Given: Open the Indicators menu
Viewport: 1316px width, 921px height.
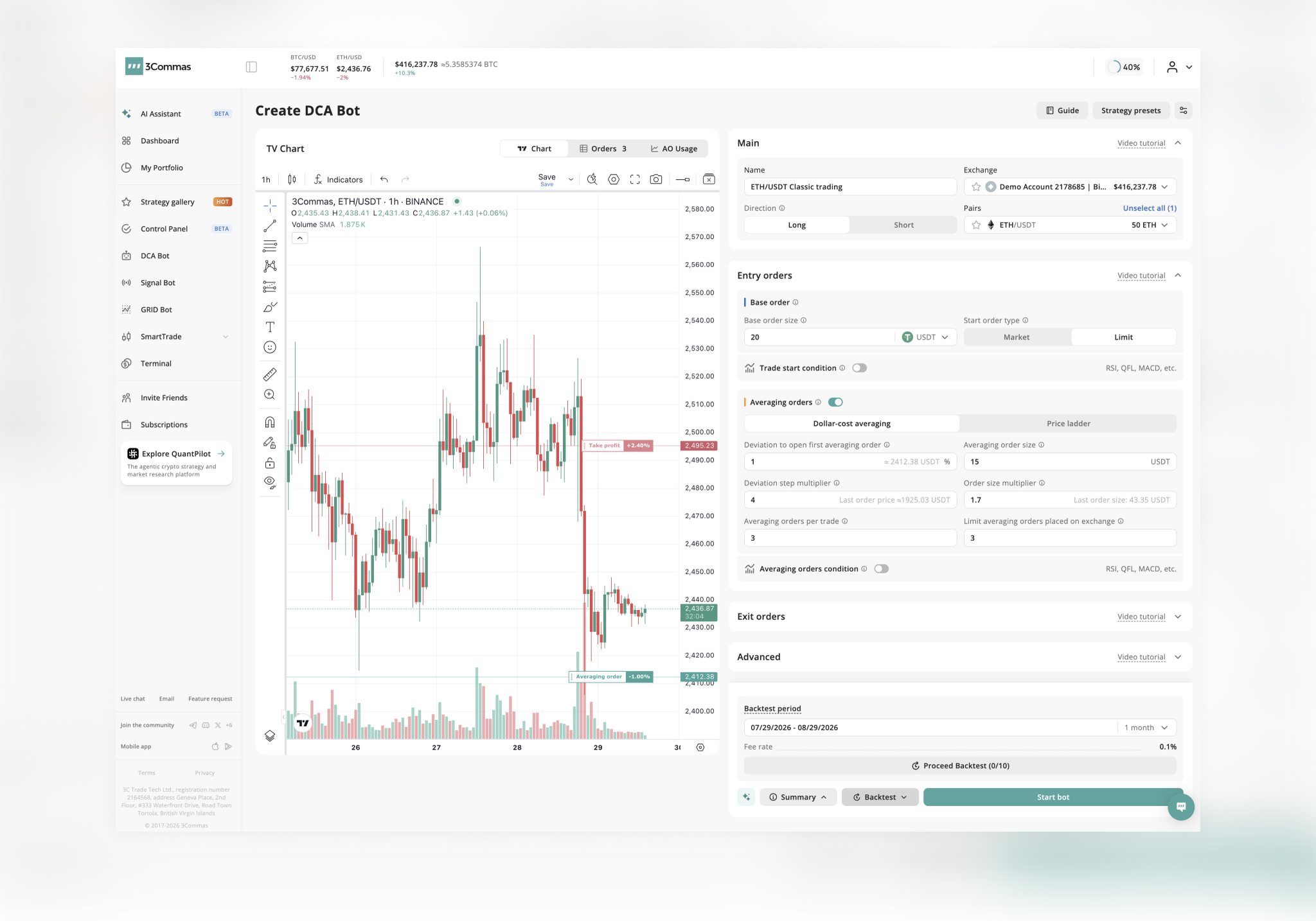Looking at the screenshot, I should point(339,180).
